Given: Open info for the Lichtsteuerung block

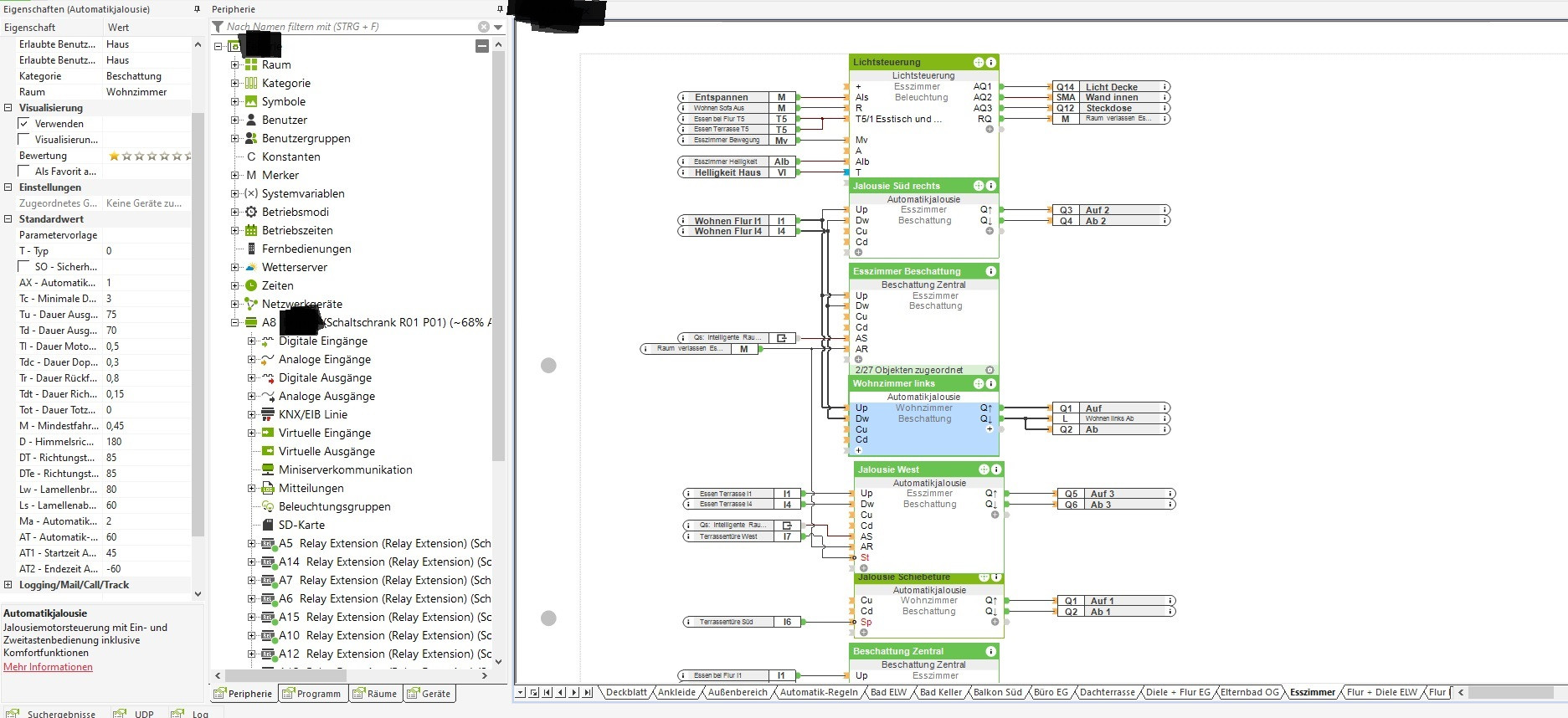Looking at the screenshot, I should 991,62.
